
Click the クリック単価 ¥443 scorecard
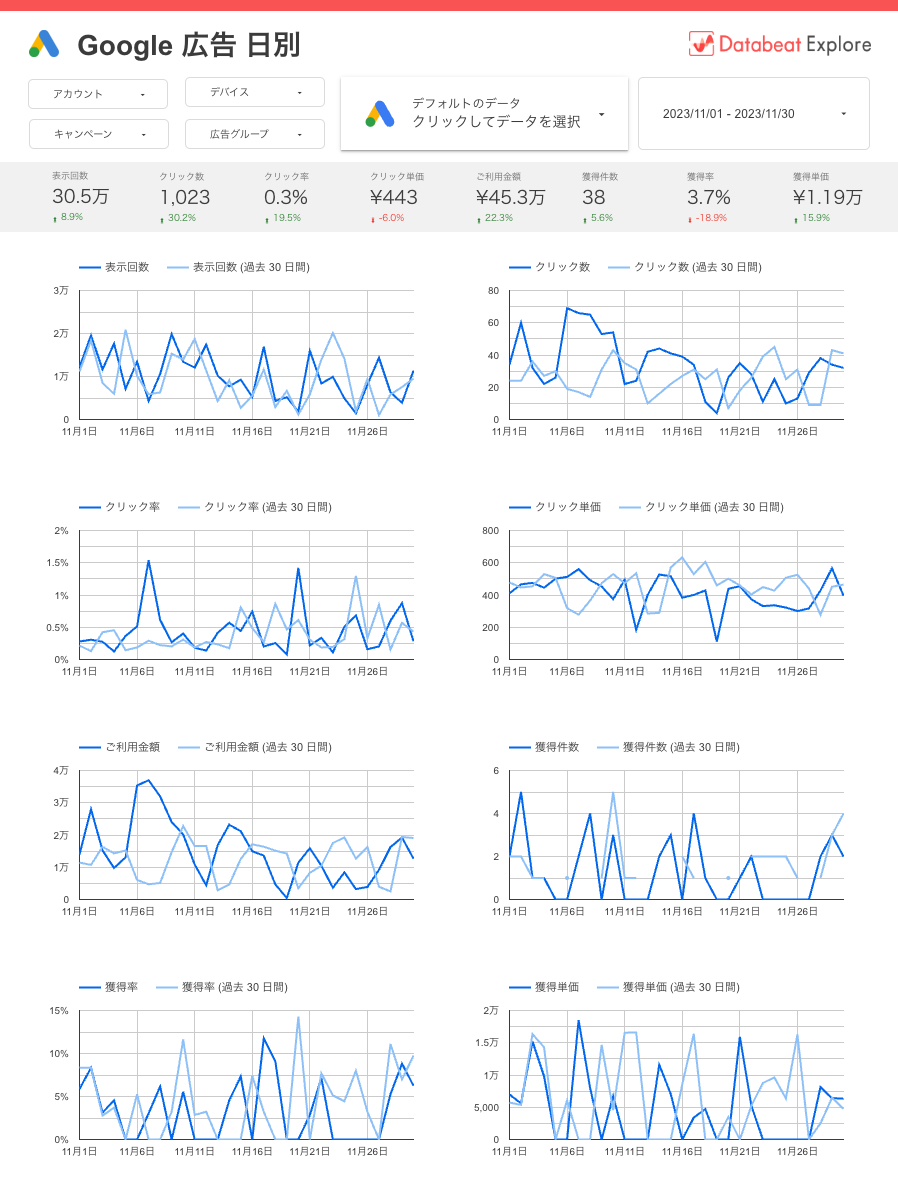393,196
